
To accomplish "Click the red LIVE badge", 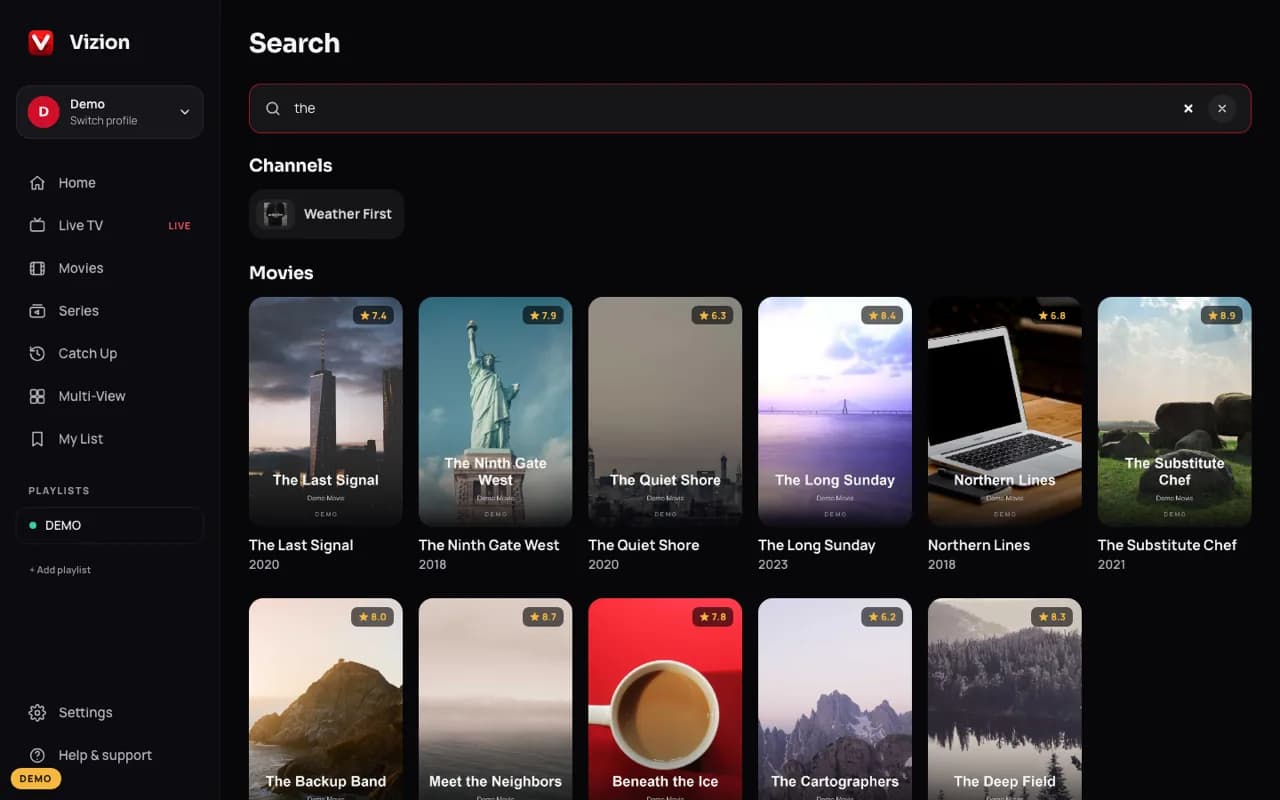I will pyautogui.click(x=179, y=226).
